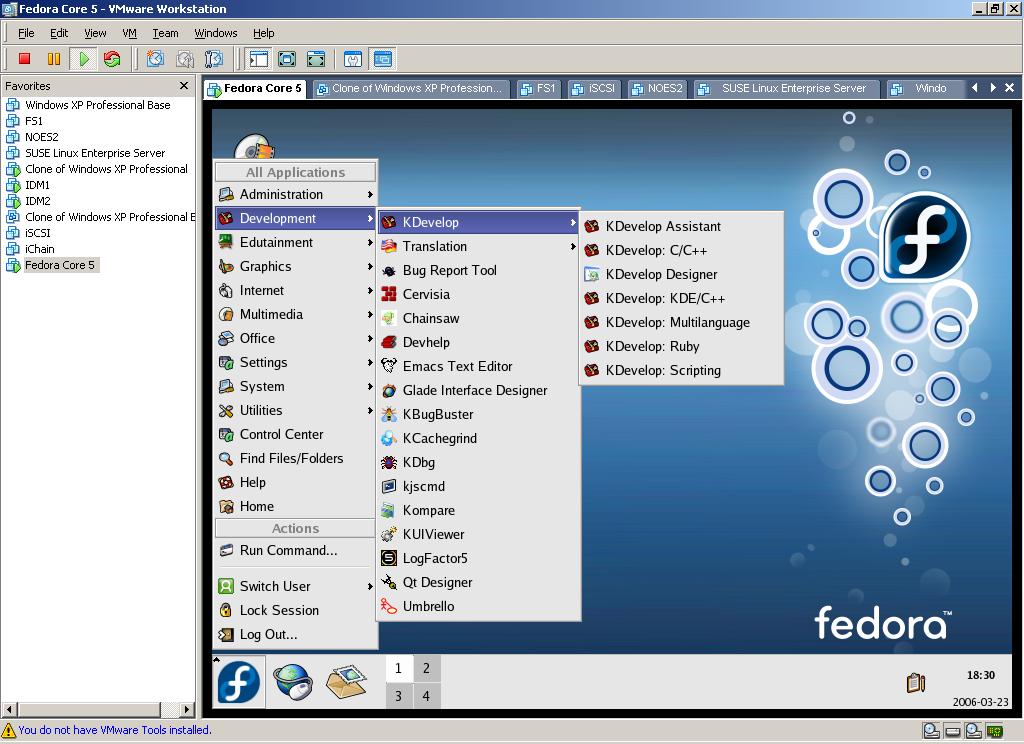Open the VM menu in menu bar
Screen dimensions: 1024x744
(x=129, y=33)
